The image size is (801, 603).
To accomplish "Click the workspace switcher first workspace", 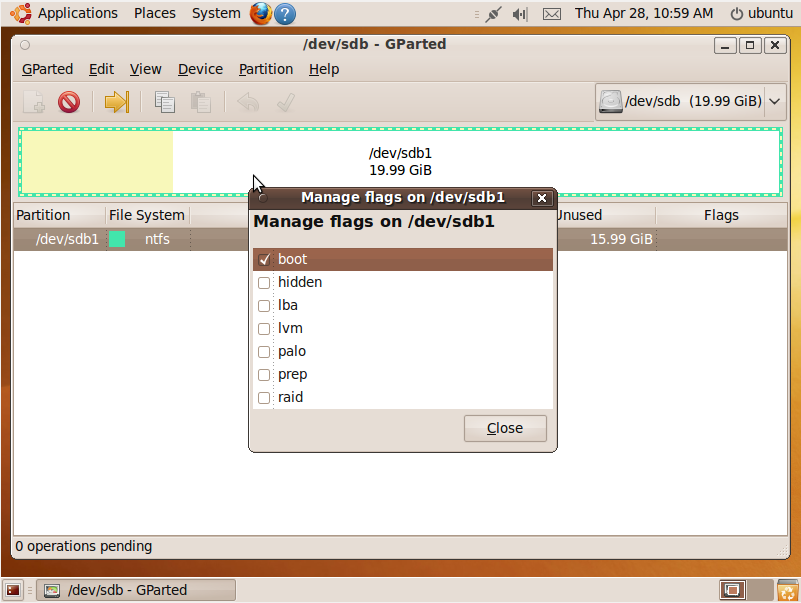I will (x=733, y=590).
